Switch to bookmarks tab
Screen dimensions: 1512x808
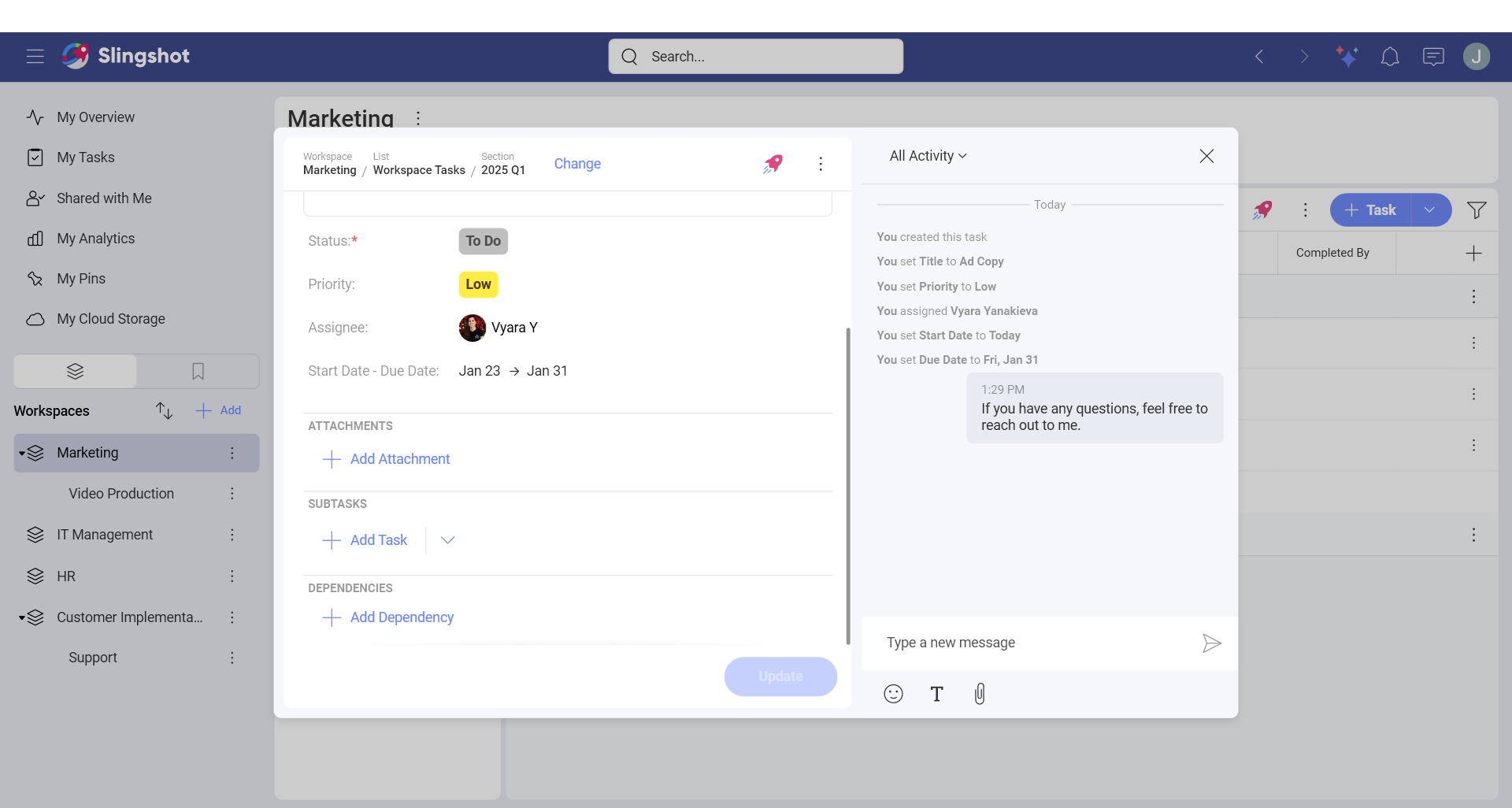click(198, 371)
